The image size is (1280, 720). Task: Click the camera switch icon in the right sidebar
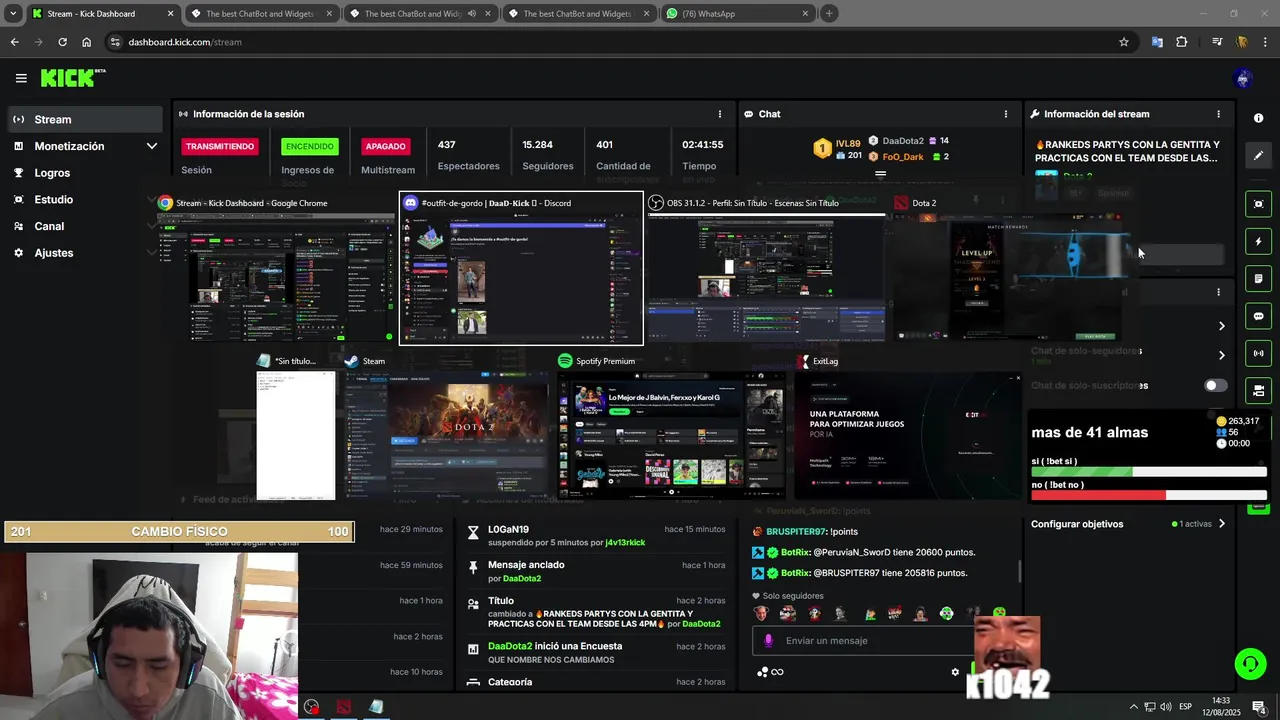click(1258, 390)
